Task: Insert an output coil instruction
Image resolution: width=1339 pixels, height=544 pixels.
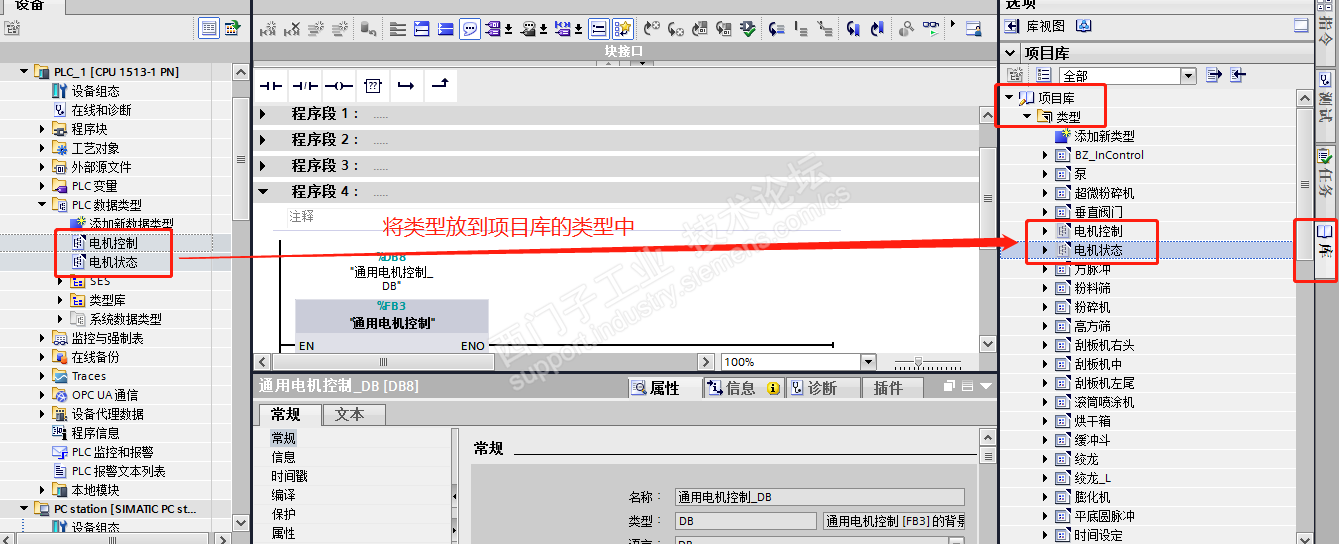Action: (x=339, y=86)
